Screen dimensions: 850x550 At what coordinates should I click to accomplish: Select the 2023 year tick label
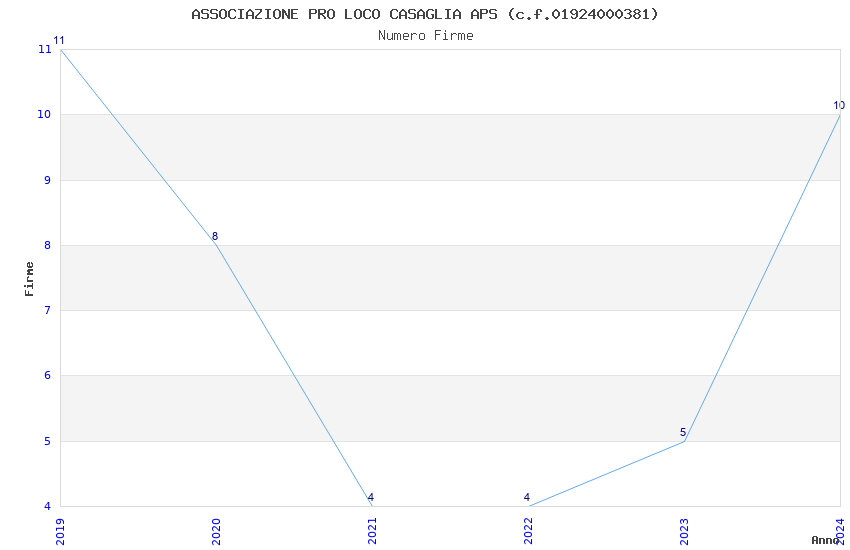click(685, 532)
